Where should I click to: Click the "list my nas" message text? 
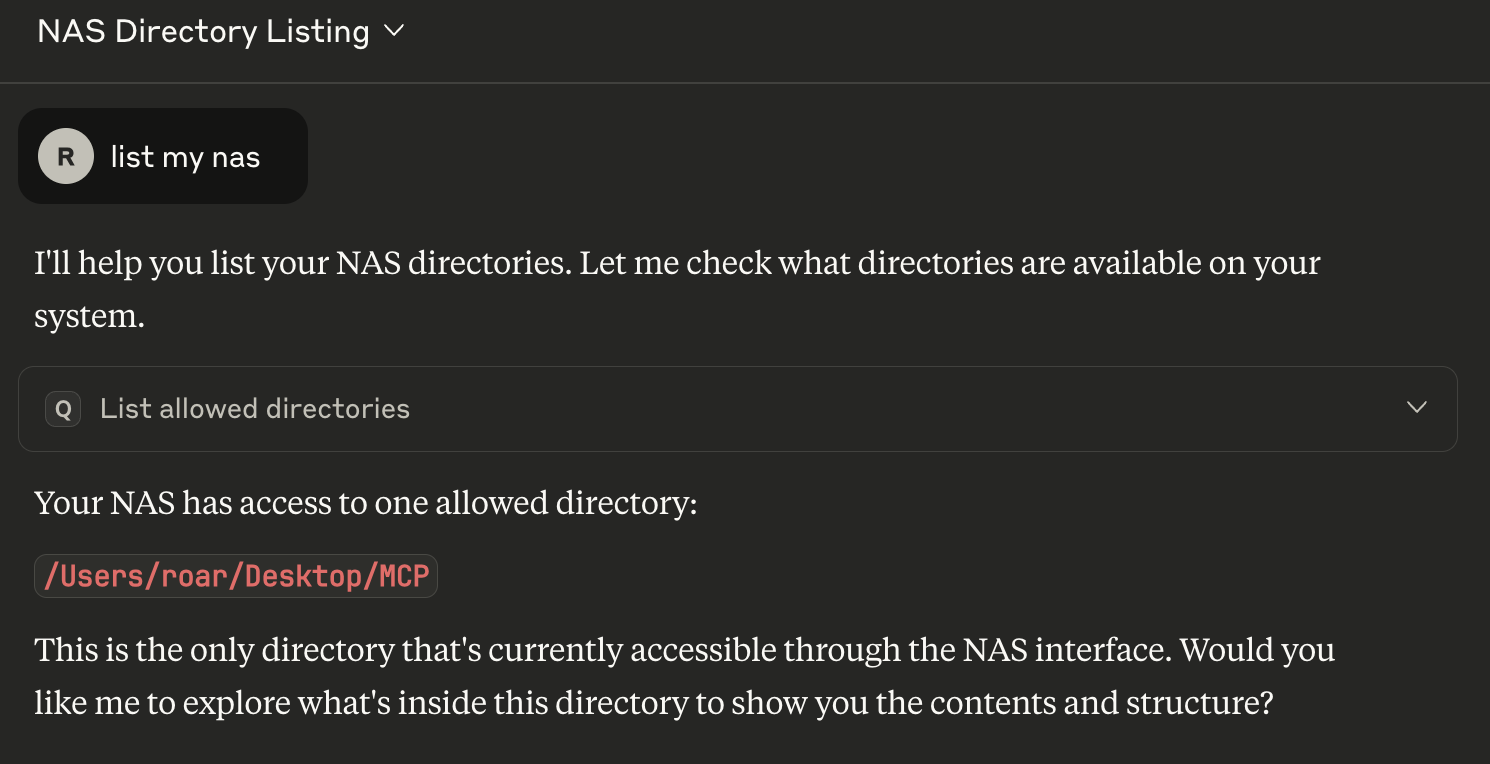(x=185, y=157)
